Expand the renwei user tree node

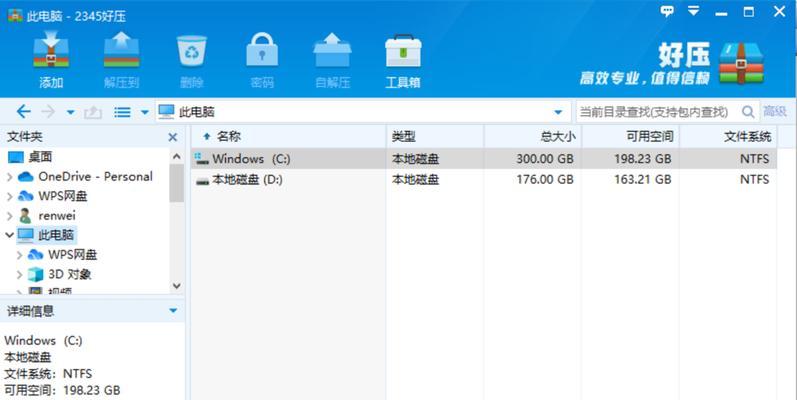pyautogui.click(x=9, y=216)
